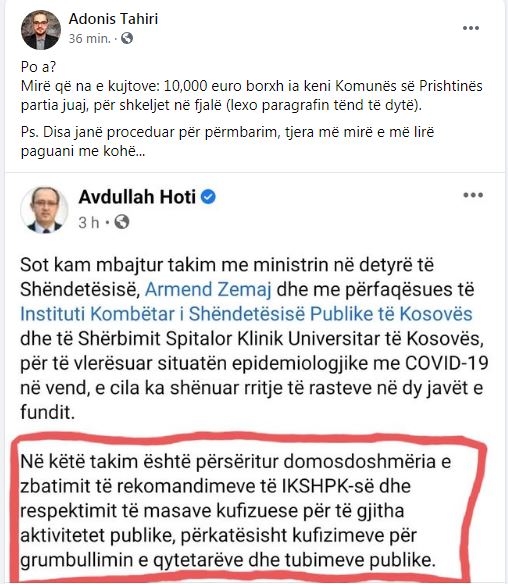
Task: Open Avdullah Hoti's profile picture
Action: click(44, 210)
